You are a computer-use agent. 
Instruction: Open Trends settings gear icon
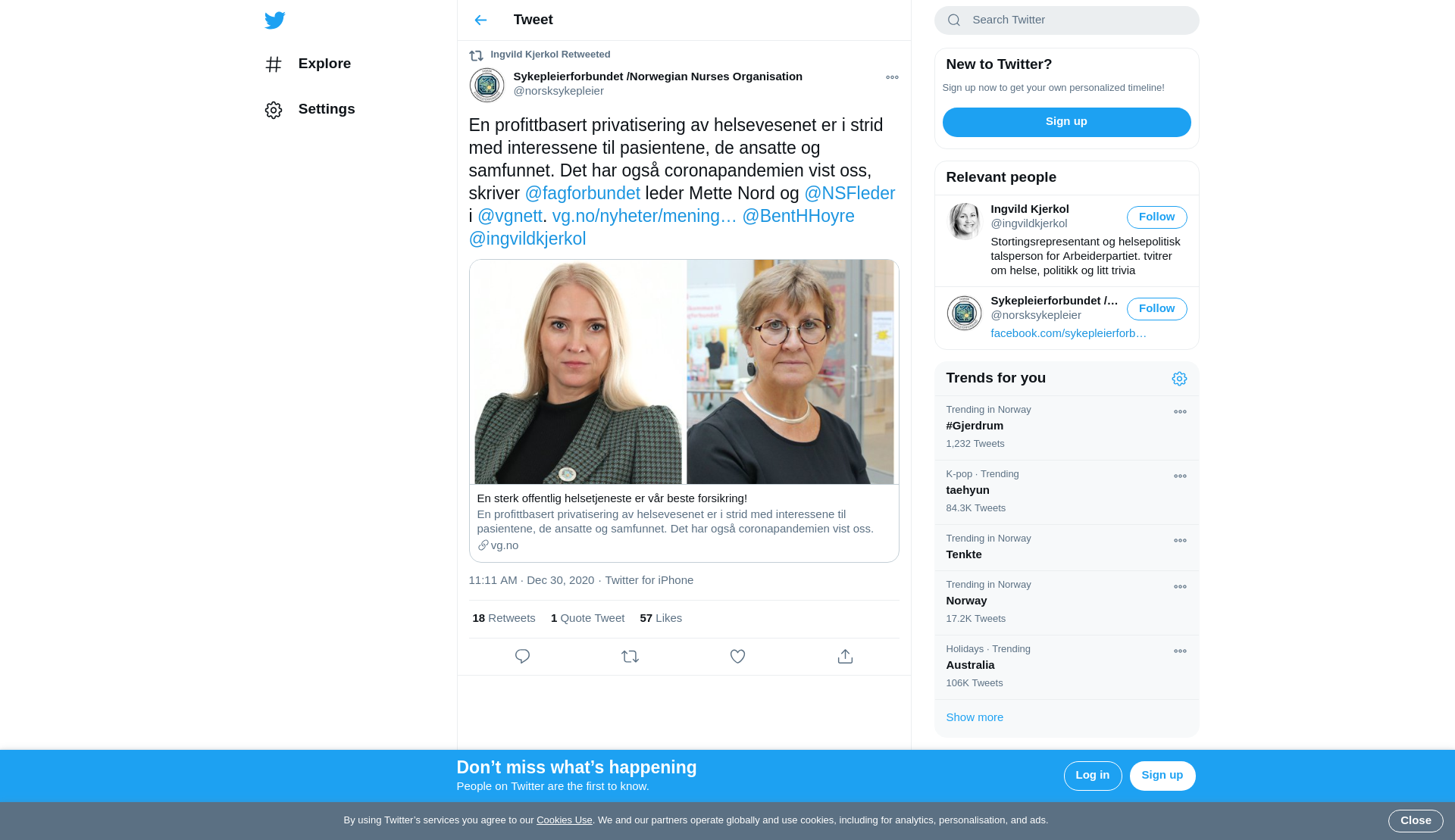click(x=1179, y=379)
